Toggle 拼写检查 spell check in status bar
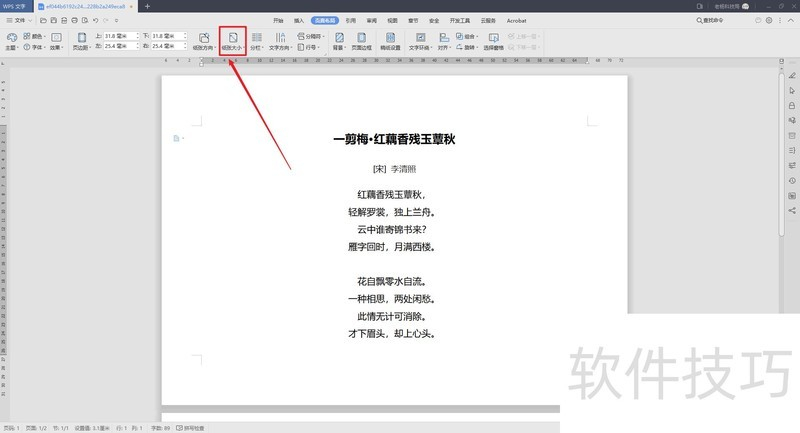The image size is (800, 433). tap(190, 428)
